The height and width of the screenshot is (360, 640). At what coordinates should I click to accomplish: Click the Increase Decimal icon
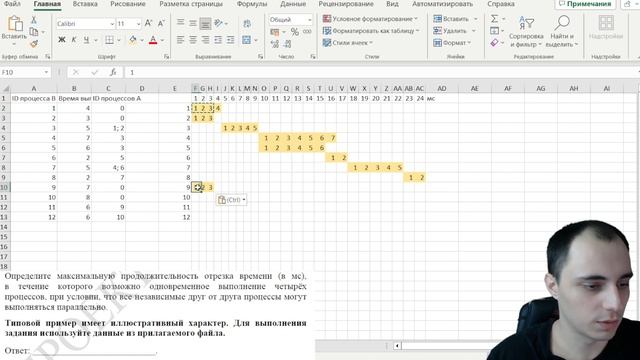pyautogui.click(x=275, y=43)
